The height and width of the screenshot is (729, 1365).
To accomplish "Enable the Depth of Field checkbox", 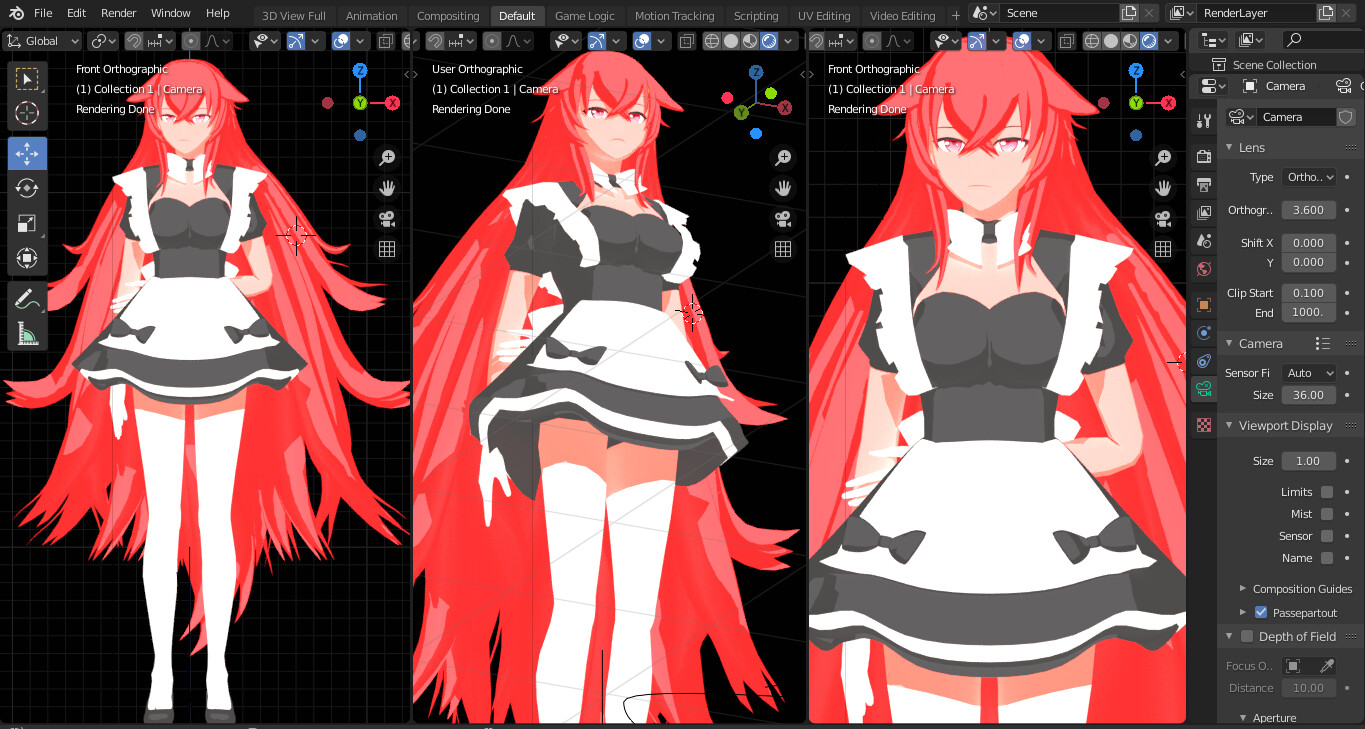I will (x=1245, y=636).
